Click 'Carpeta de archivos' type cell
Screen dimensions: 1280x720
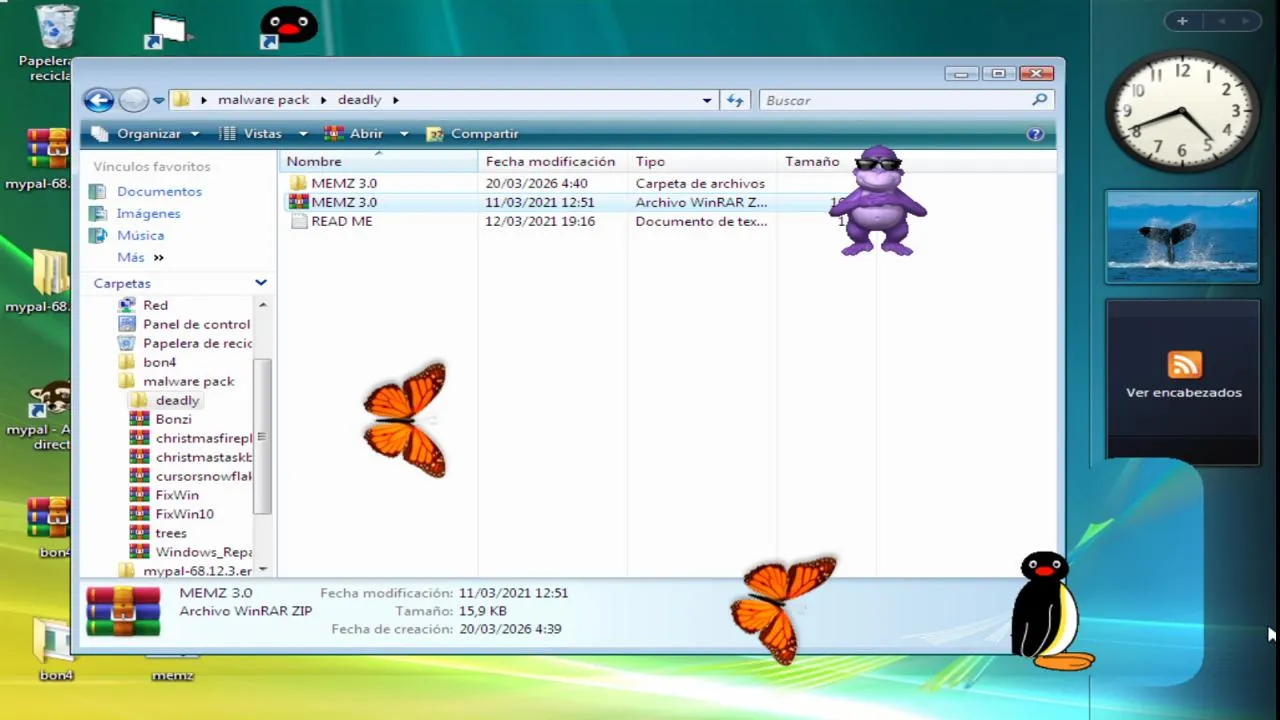[x=700, y=183]
